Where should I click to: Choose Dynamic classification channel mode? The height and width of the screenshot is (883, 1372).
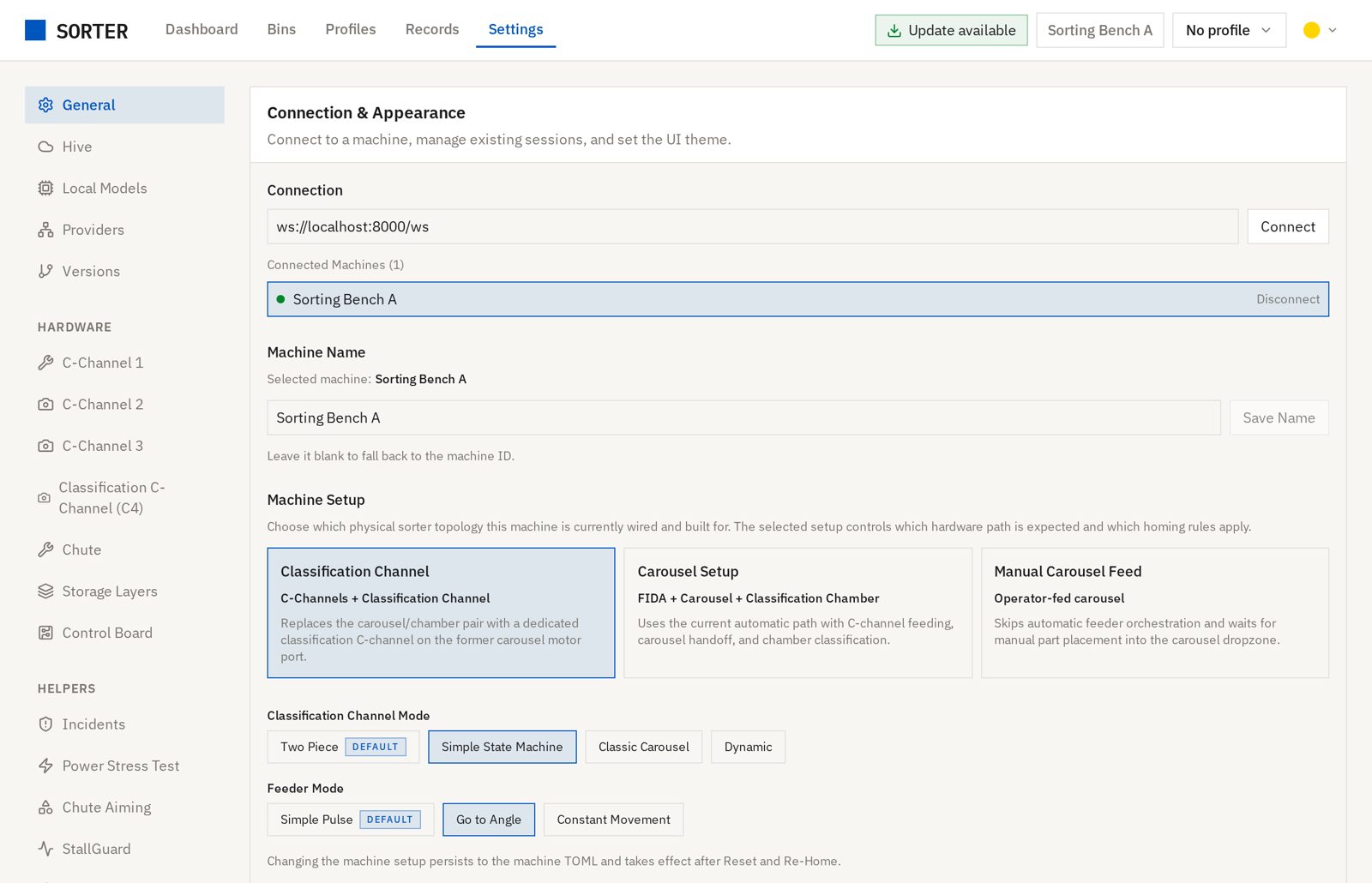pos(748,747)
